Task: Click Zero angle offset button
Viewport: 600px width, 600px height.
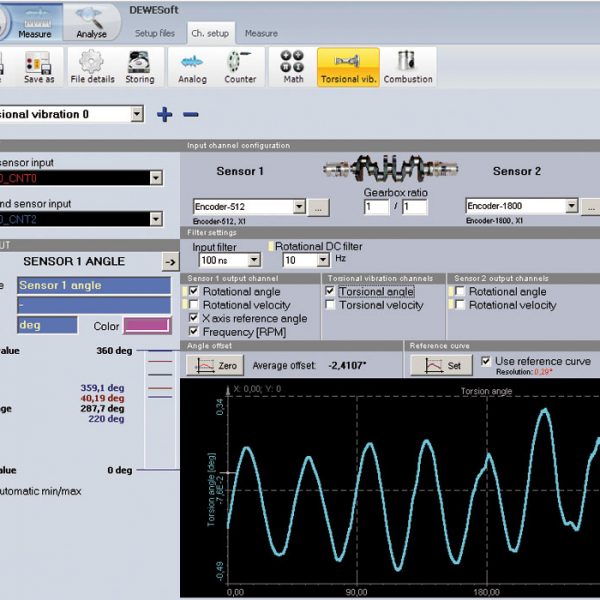Action: pos(215,365)
